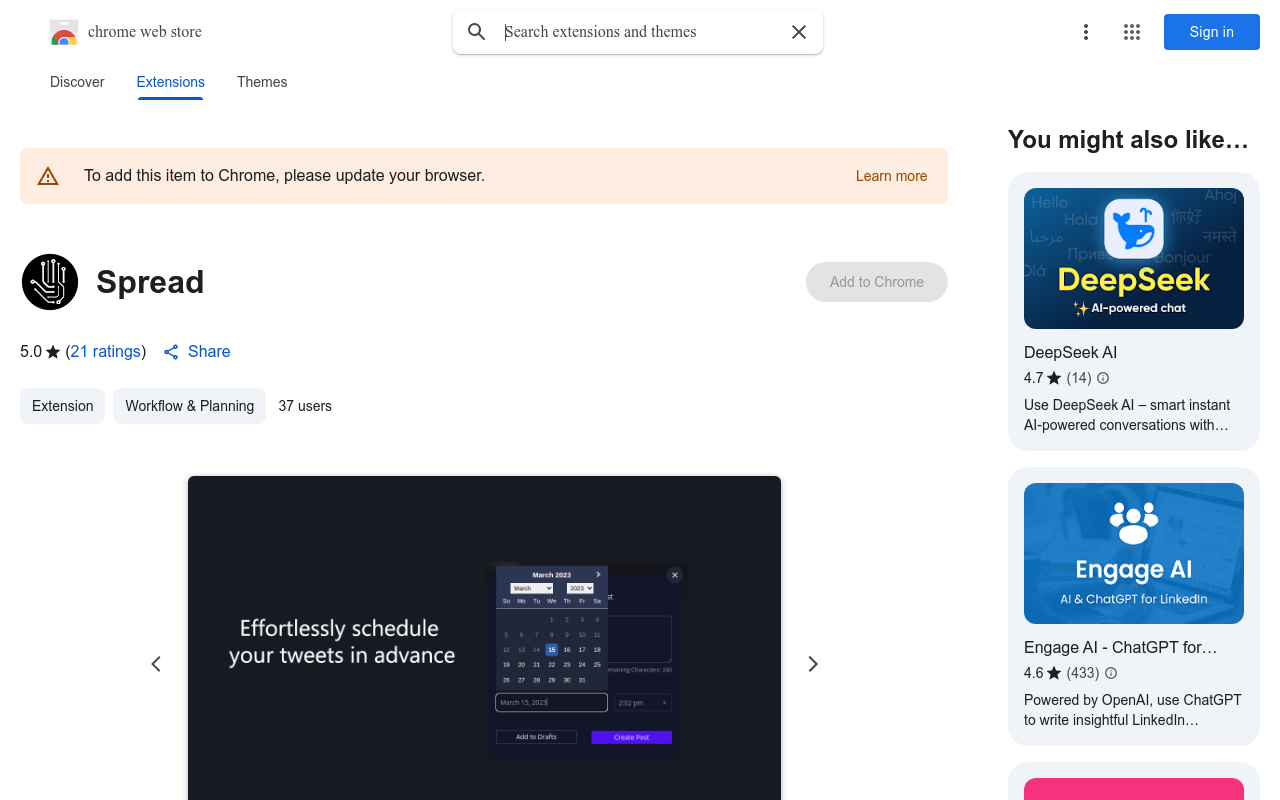Click the disabled Add to Chrome button
Image resolution: width=1280 pixels, height=800 pixels.
pos(877,282)
